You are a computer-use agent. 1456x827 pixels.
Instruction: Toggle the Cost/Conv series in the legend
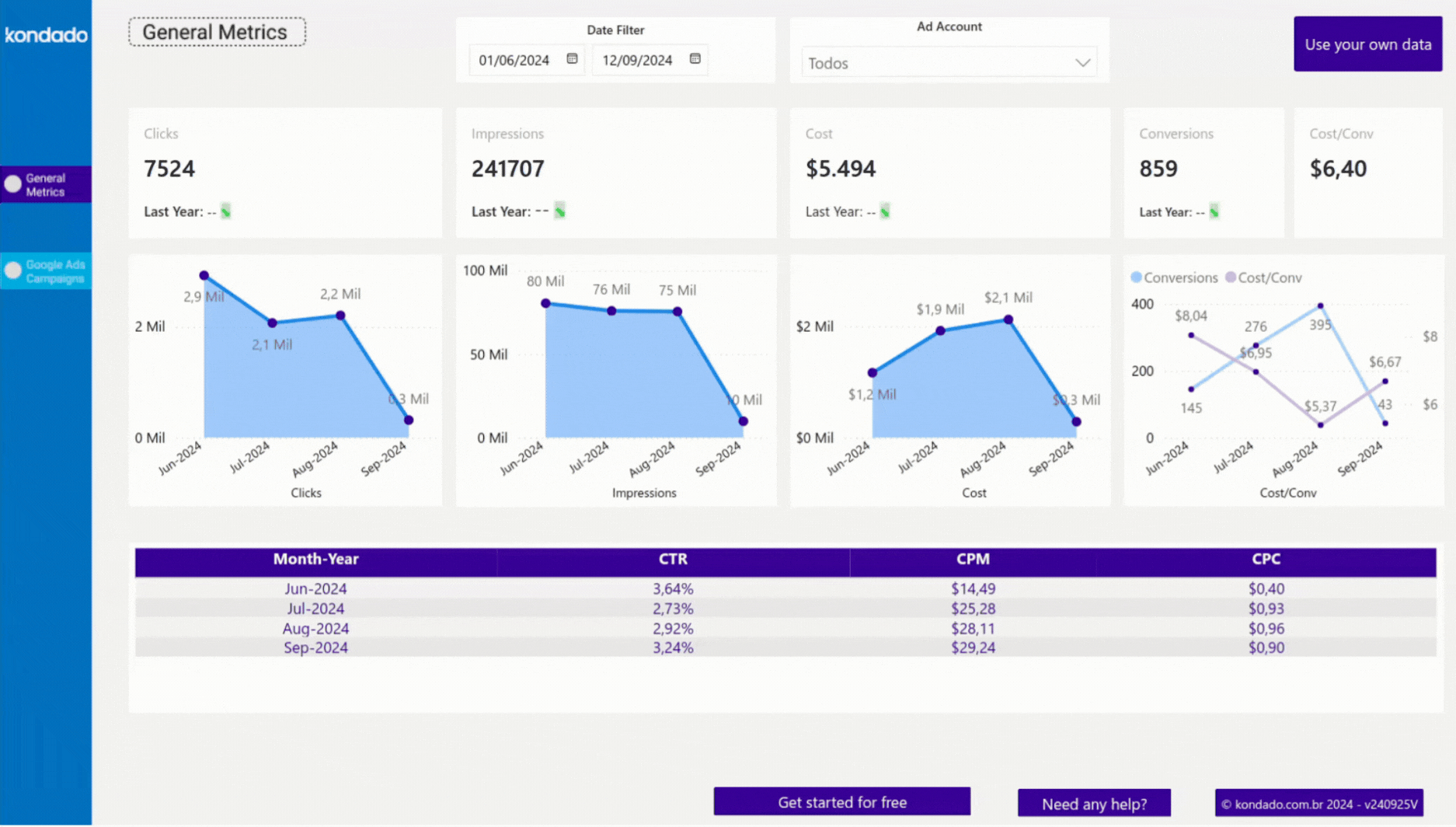[1264, 277]
